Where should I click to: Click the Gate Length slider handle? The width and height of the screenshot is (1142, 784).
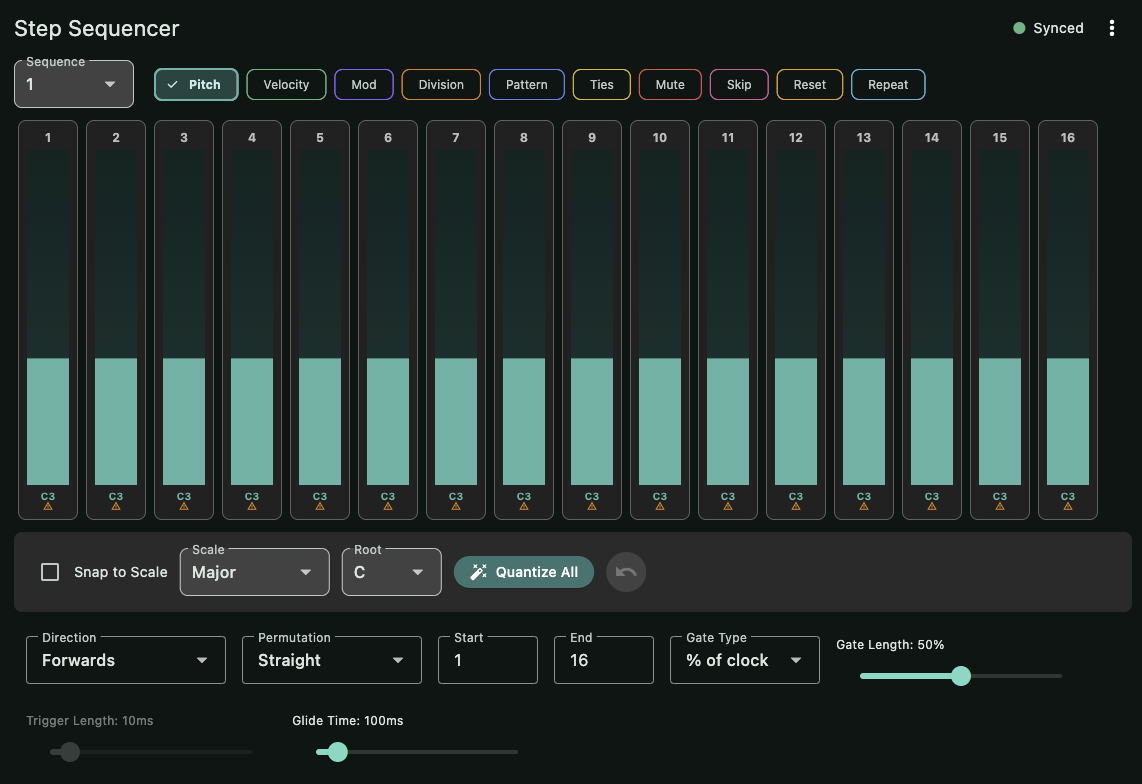click(961, 676)
